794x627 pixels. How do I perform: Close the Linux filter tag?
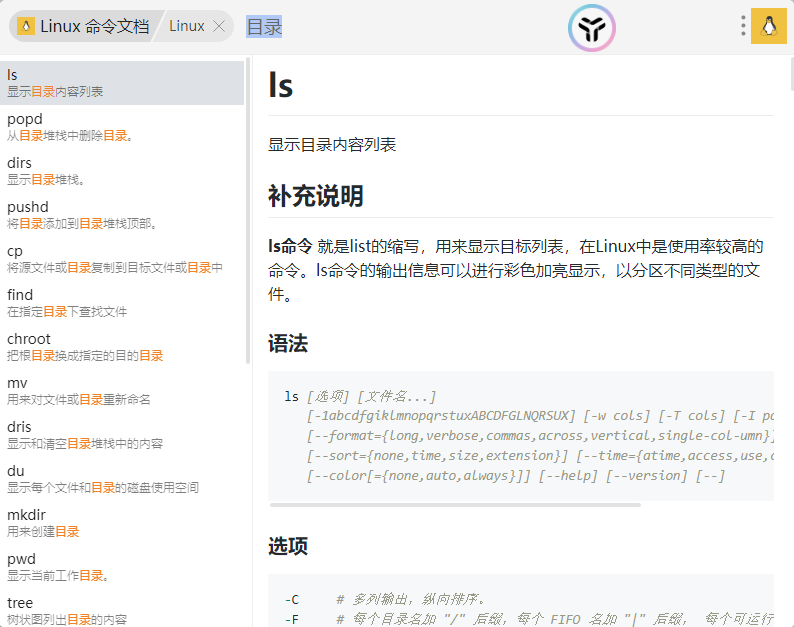click(x=219, y=26)
